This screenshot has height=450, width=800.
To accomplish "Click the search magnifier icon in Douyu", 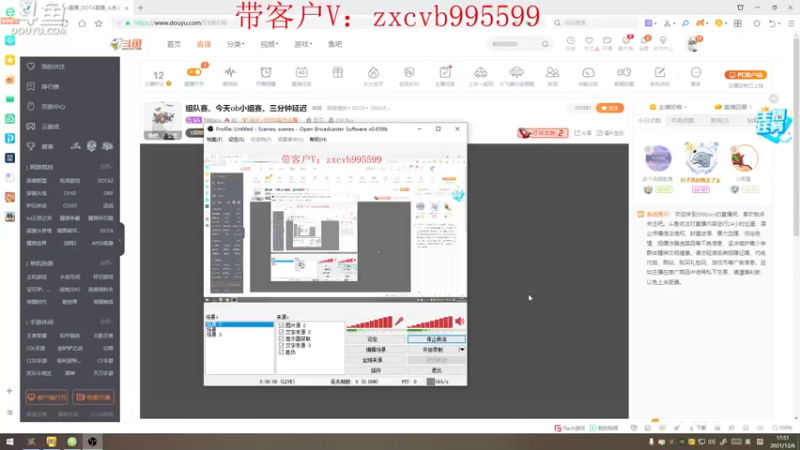I will 545,44.
